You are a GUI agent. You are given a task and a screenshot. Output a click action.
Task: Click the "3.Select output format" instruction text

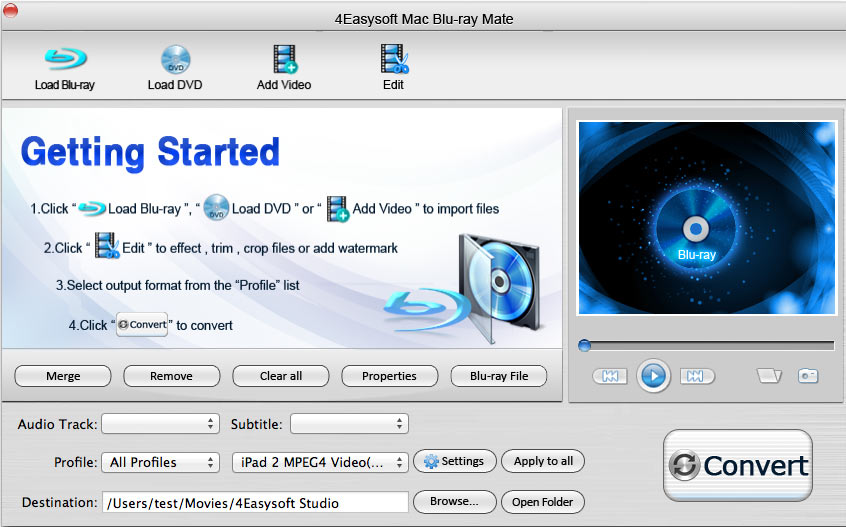178,285
